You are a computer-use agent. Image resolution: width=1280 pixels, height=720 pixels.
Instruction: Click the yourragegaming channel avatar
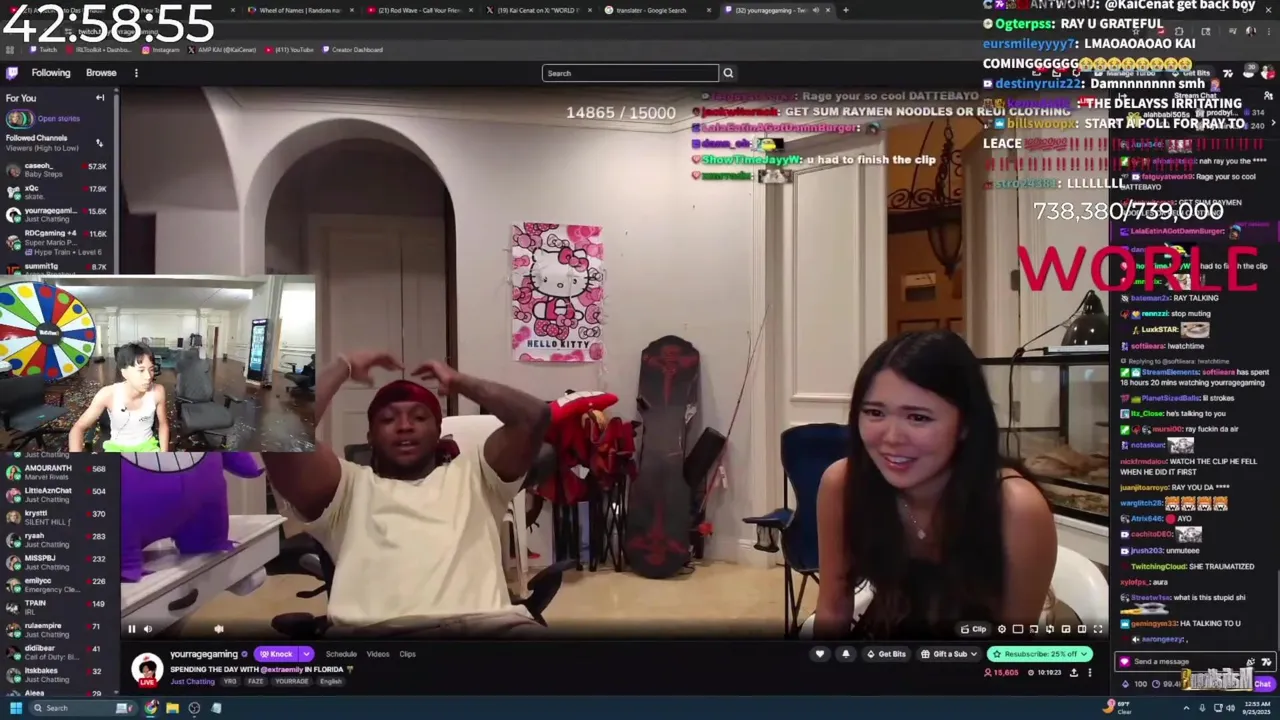pos(147,668)
